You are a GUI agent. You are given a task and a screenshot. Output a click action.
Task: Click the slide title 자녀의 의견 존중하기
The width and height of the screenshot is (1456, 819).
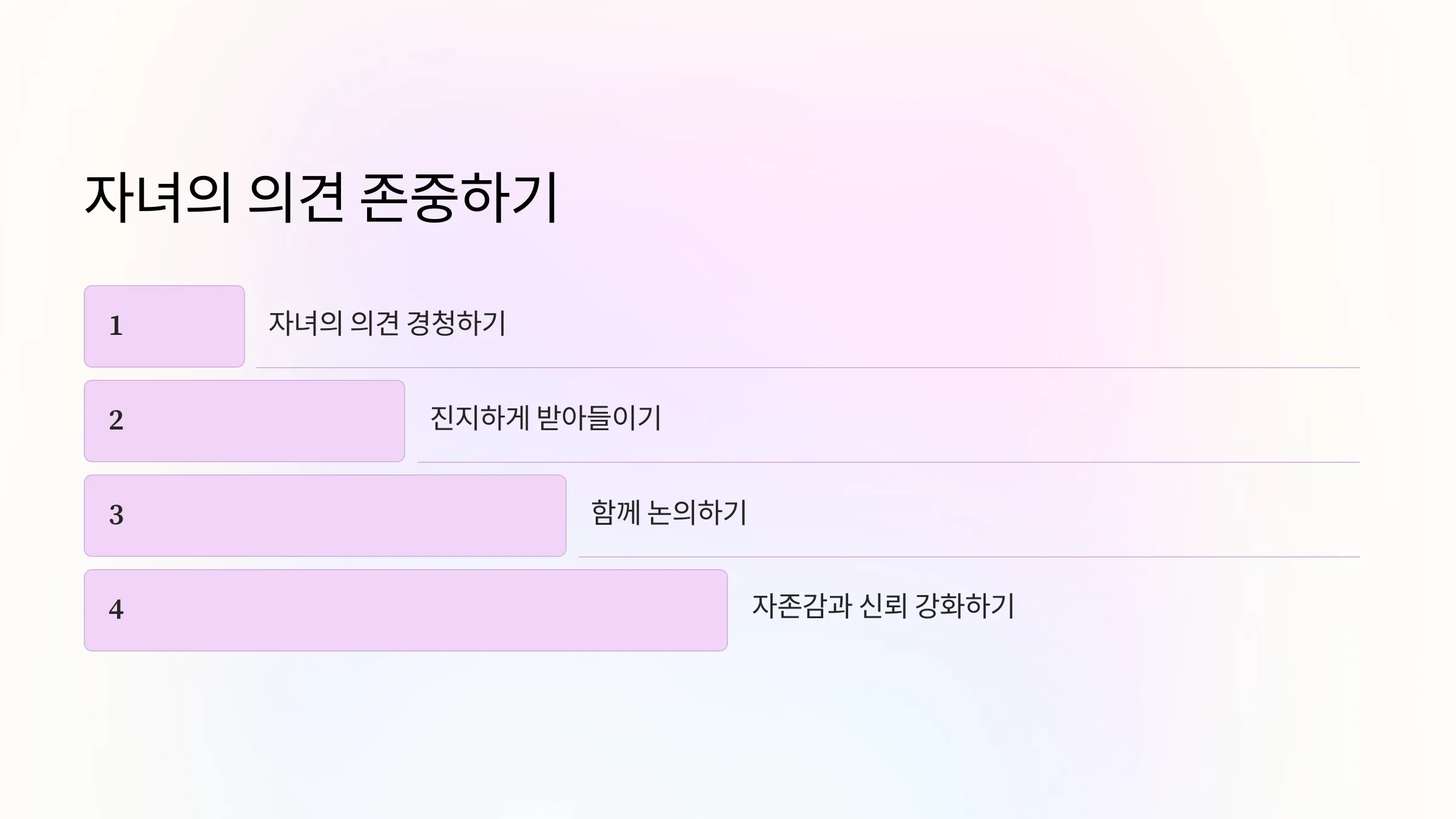[322, 198]
